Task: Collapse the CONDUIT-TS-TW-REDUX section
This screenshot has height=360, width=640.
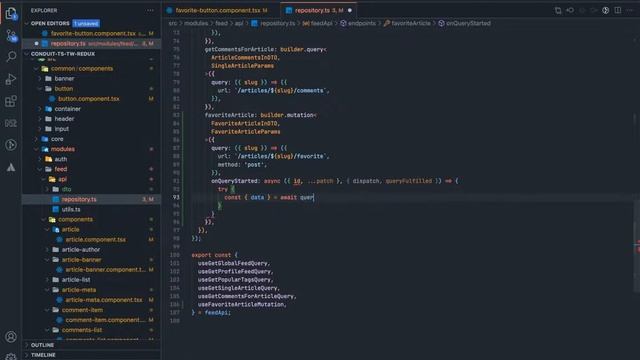Action: coord(63,53)
